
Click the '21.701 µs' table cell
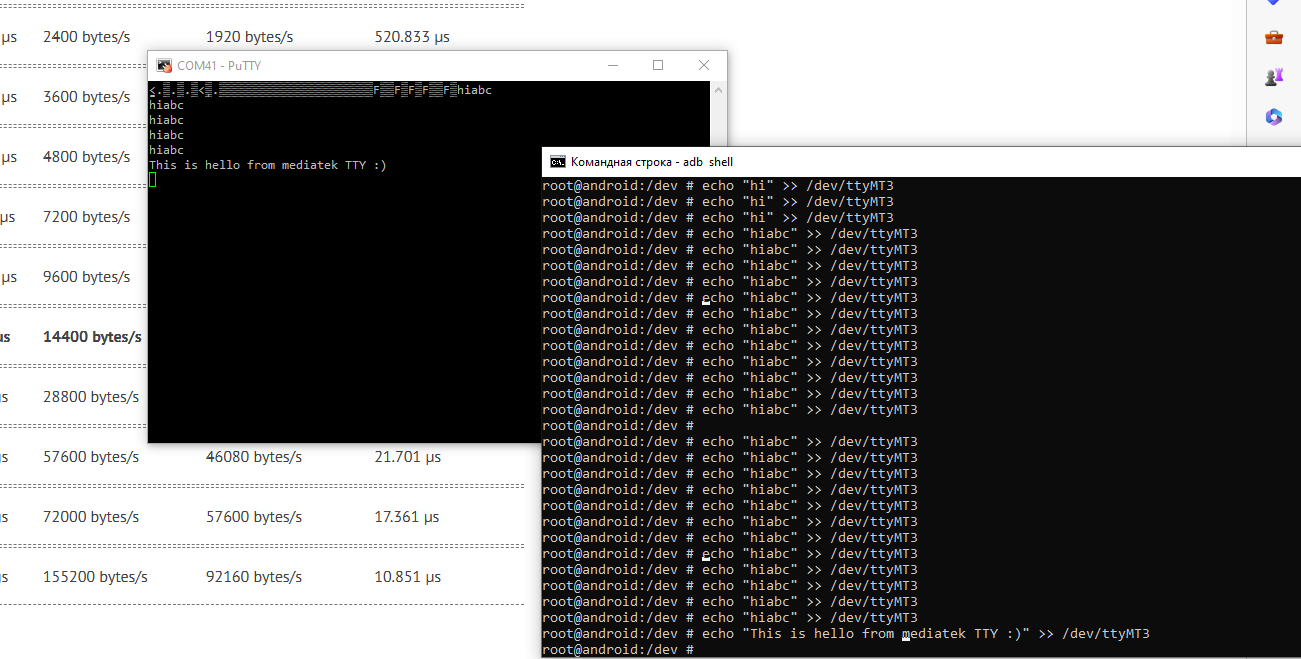[x=408, y=457]
